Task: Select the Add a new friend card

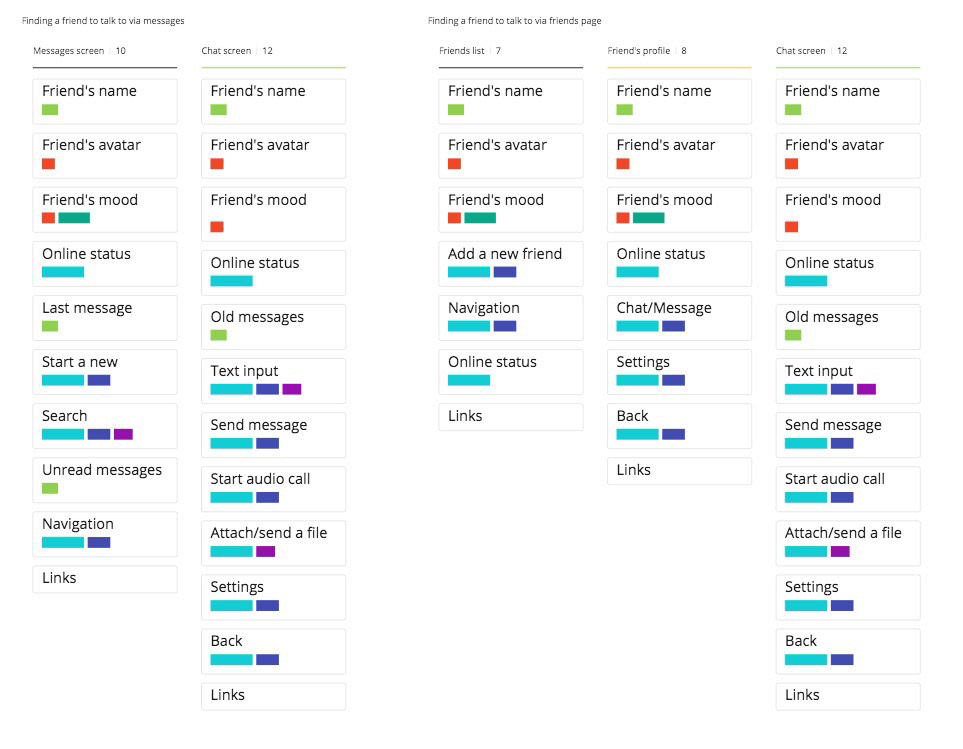Action: (x=511, y=263)
